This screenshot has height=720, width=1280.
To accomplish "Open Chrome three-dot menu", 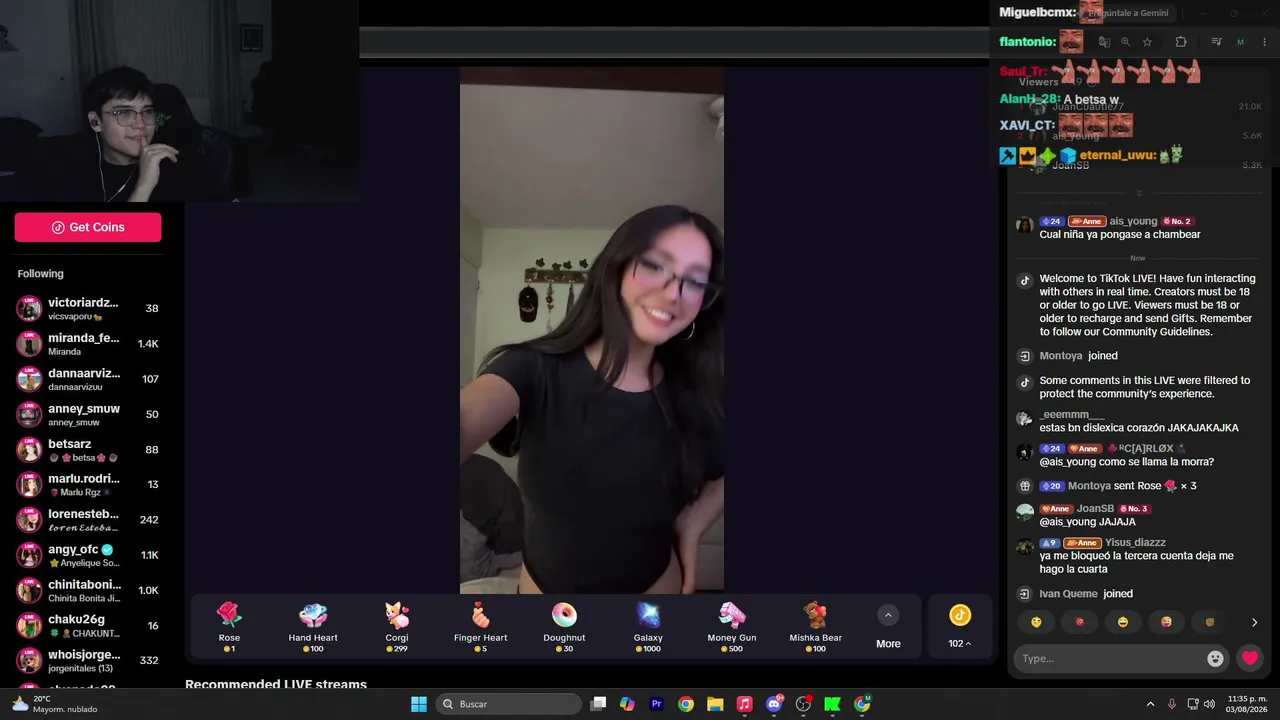I will [x=1265, y=42].
